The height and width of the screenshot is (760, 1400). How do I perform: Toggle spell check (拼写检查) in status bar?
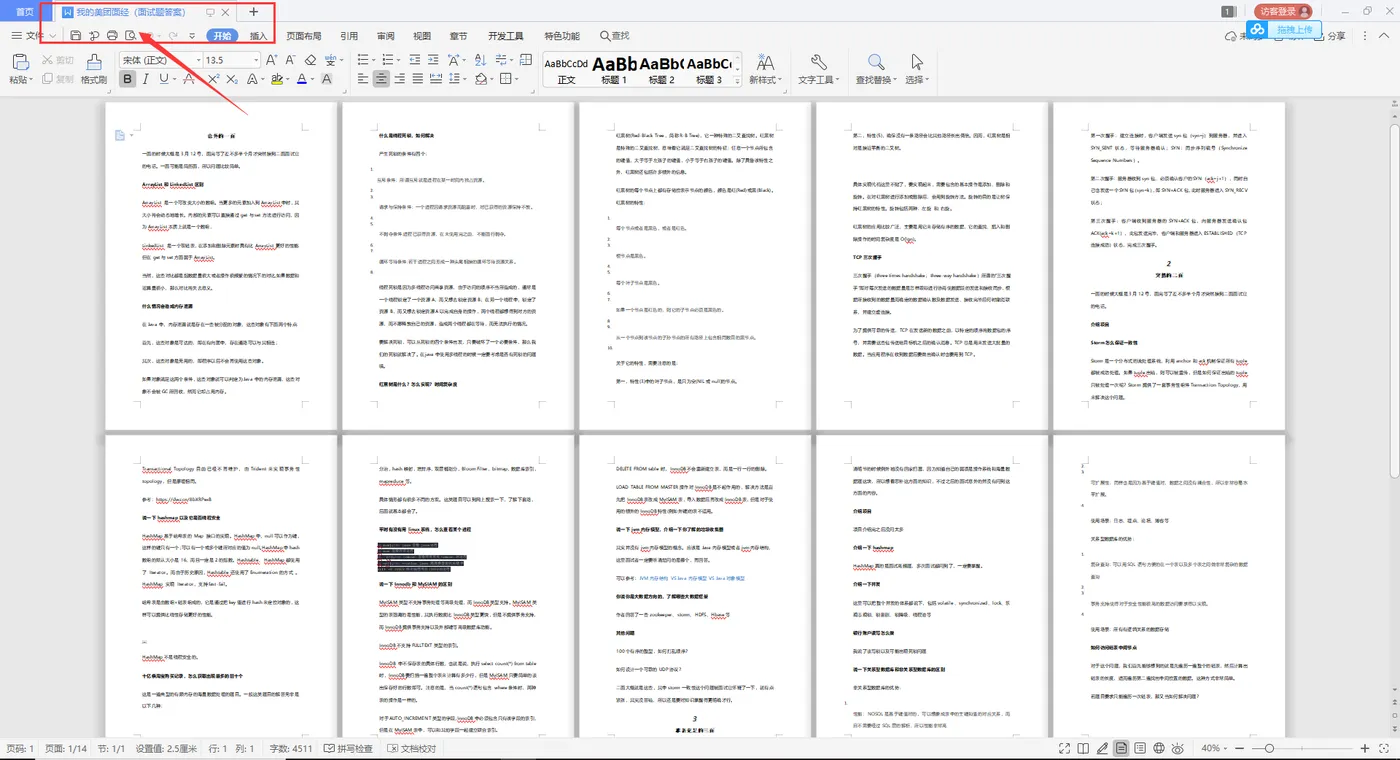click(348, 748)
